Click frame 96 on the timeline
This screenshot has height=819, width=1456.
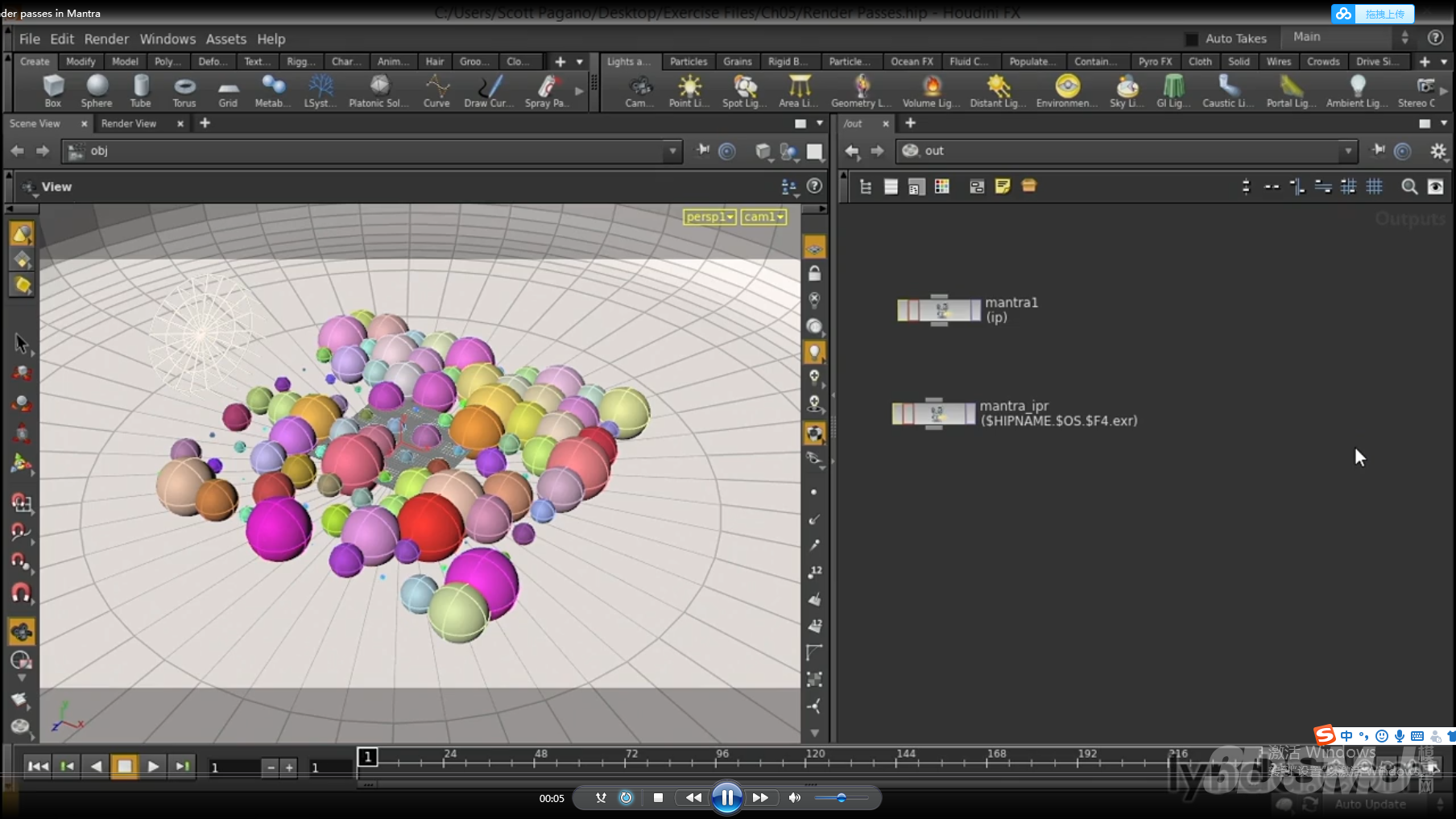(x=722, y=755)
